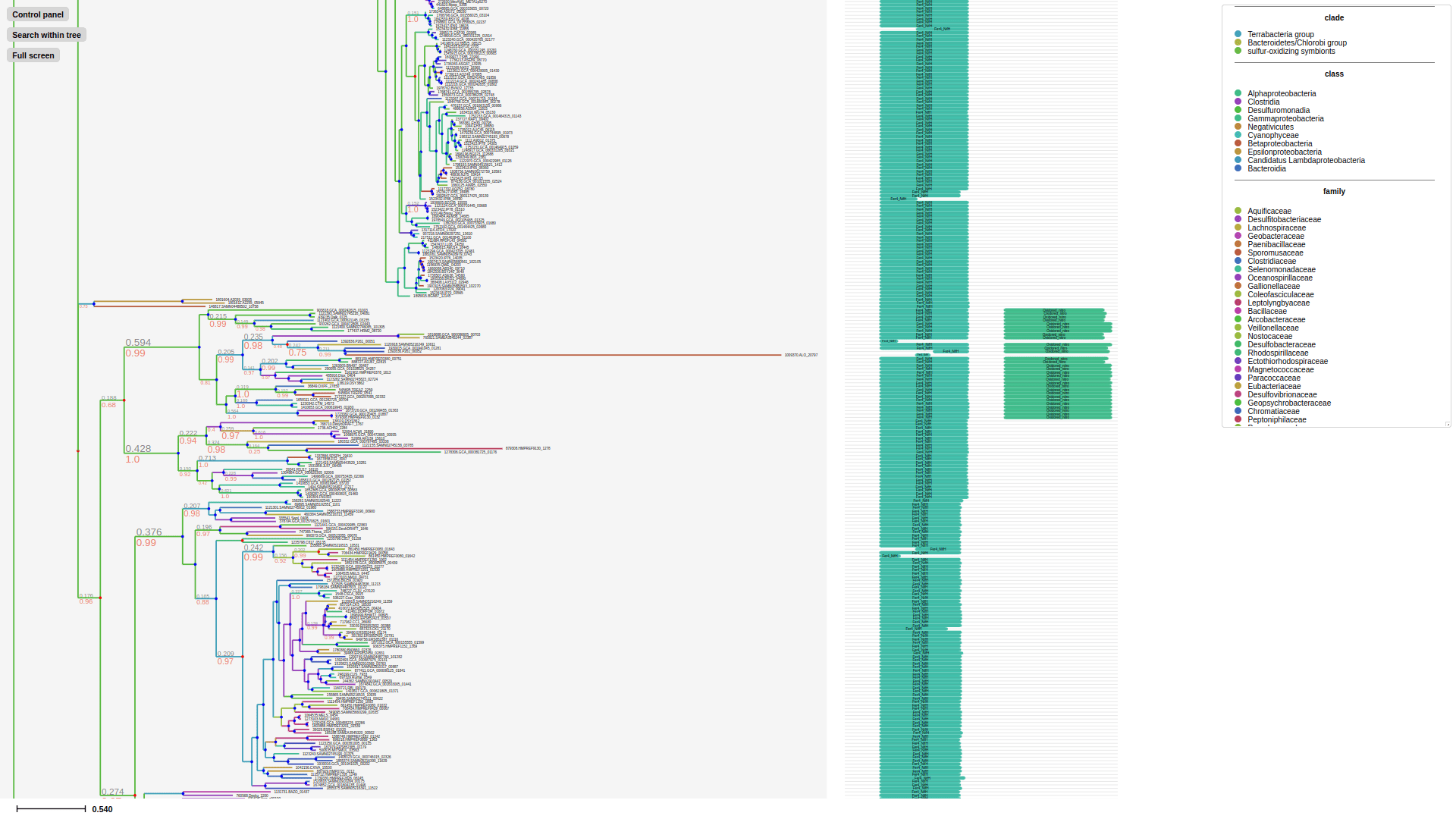Screen dimensions: 1456x819
Task: Click the Geopsychrobacteraceae family label
Action: (x=1289, y=403)
